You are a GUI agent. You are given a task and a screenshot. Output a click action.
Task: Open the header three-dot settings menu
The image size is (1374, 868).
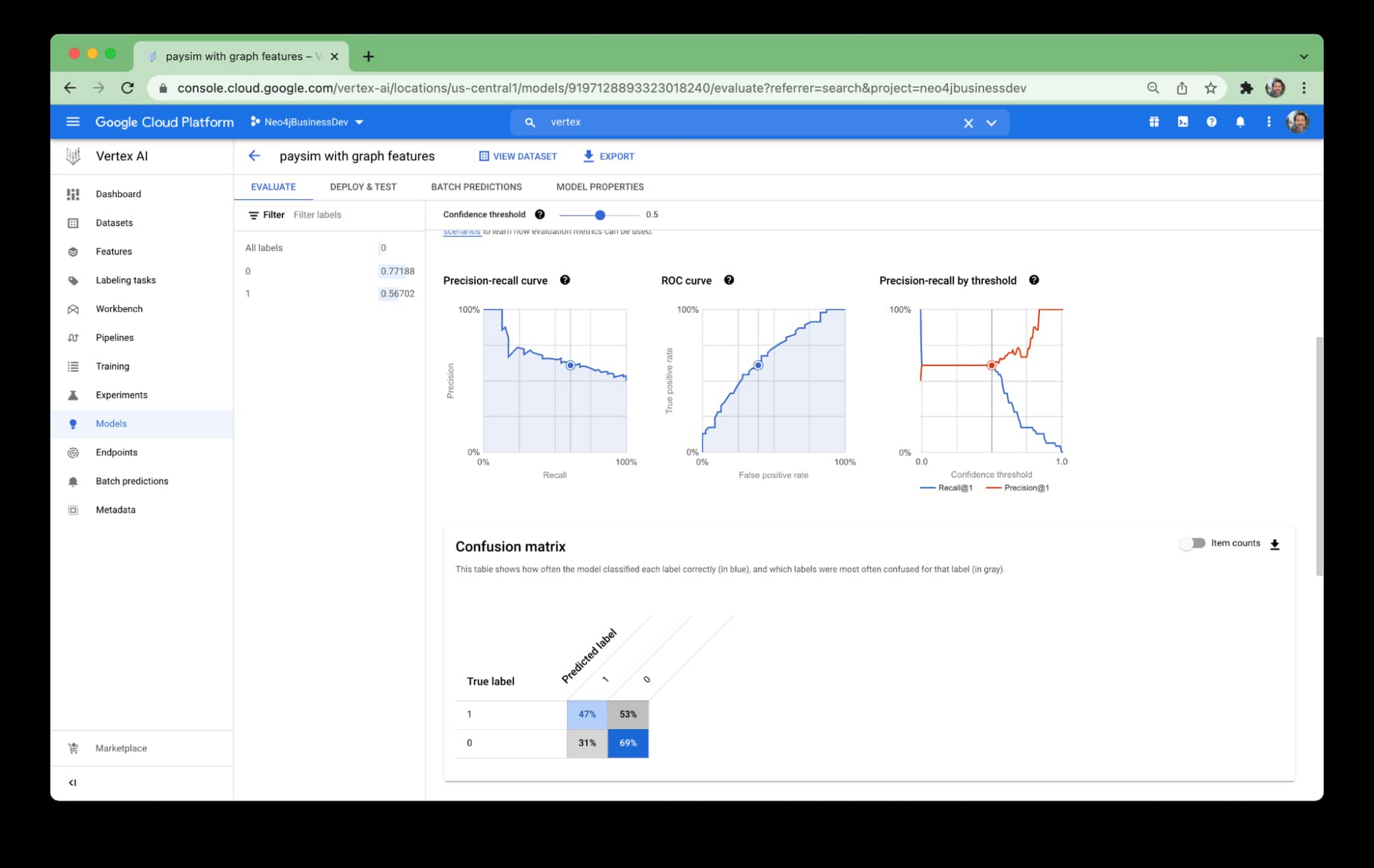[x=1268, y=122]
